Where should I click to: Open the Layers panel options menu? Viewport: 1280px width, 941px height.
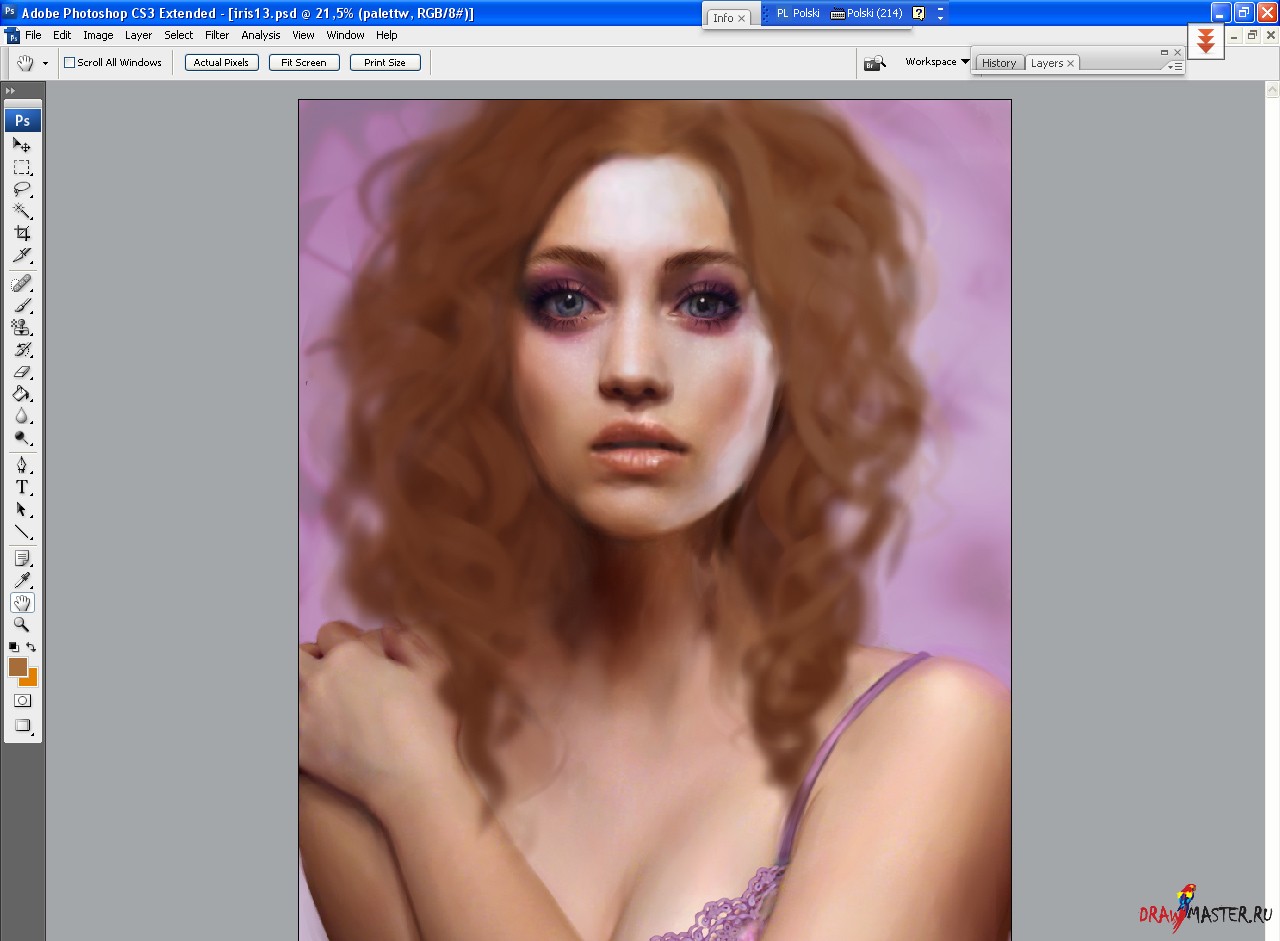(x=1175, y=66)
